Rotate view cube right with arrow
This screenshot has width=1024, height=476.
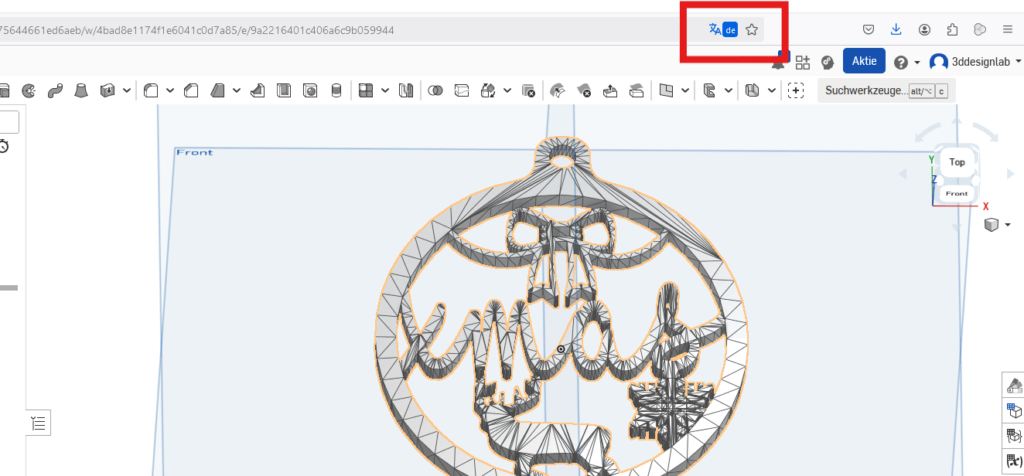(1012, 174)
